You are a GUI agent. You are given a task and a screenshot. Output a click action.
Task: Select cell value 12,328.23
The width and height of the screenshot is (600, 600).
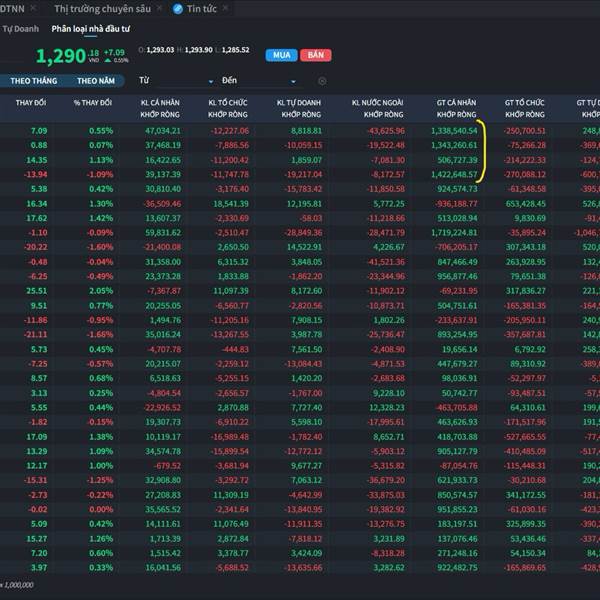pos(387,408)
